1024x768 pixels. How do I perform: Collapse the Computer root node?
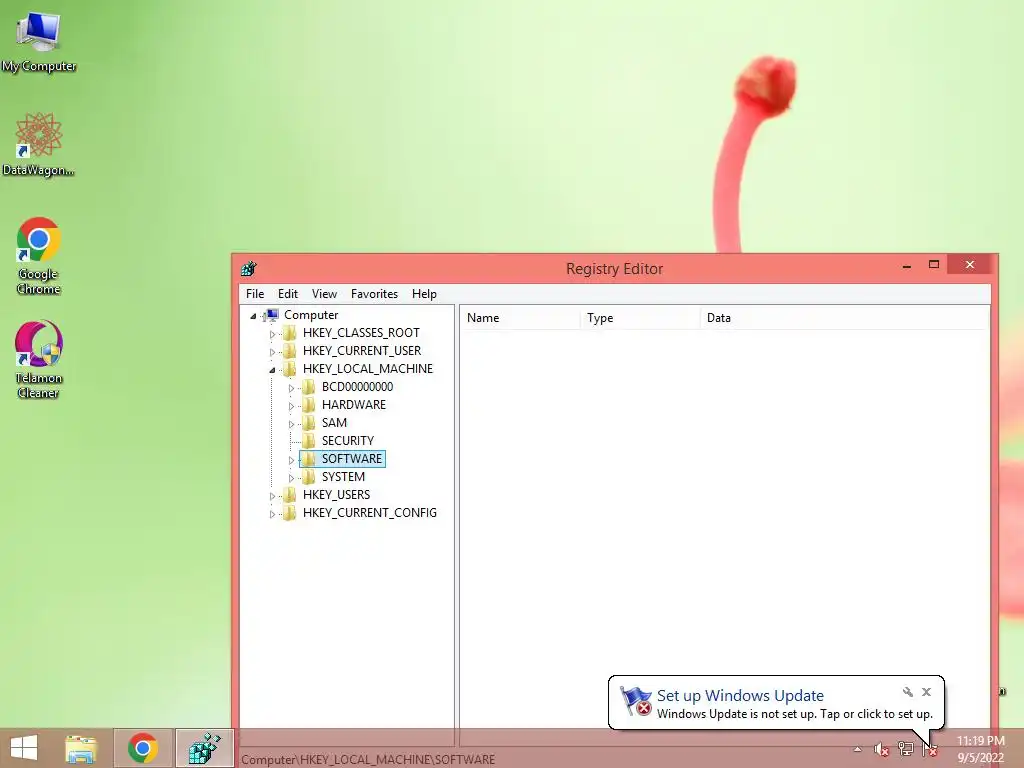253,316
